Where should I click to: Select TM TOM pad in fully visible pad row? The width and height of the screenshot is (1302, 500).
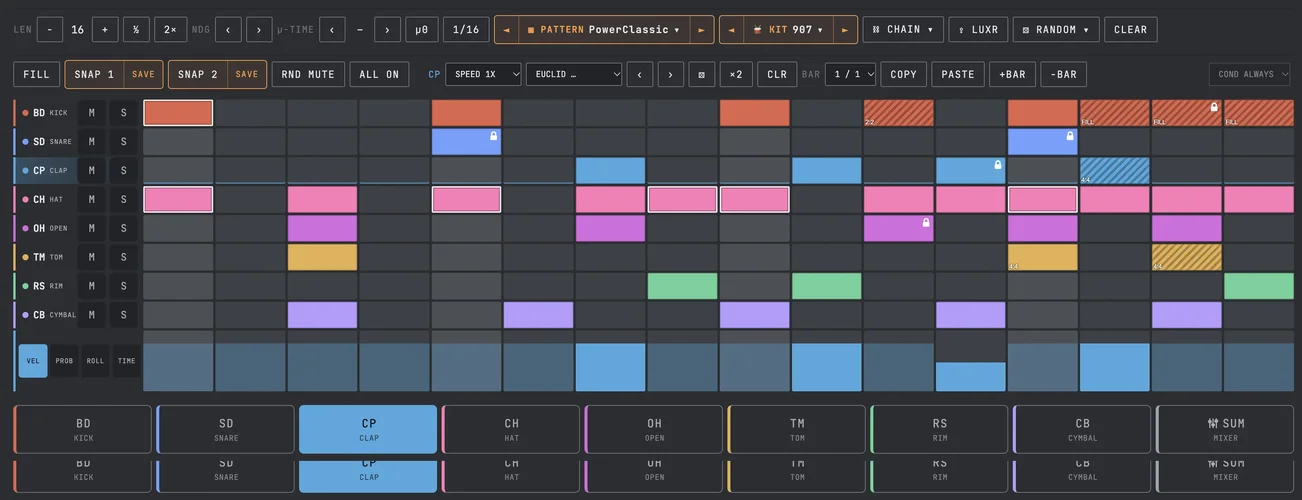pyautogui.click(x=797, y=429)
